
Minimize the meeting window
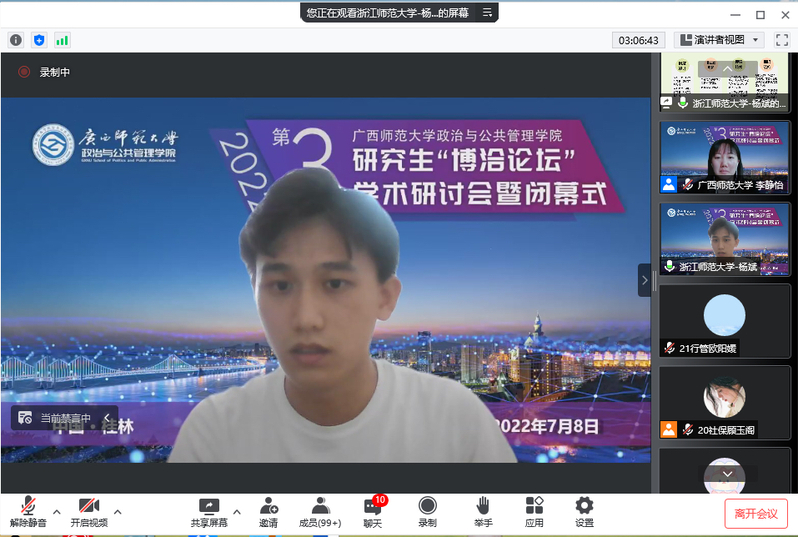(x=735, y=15)
